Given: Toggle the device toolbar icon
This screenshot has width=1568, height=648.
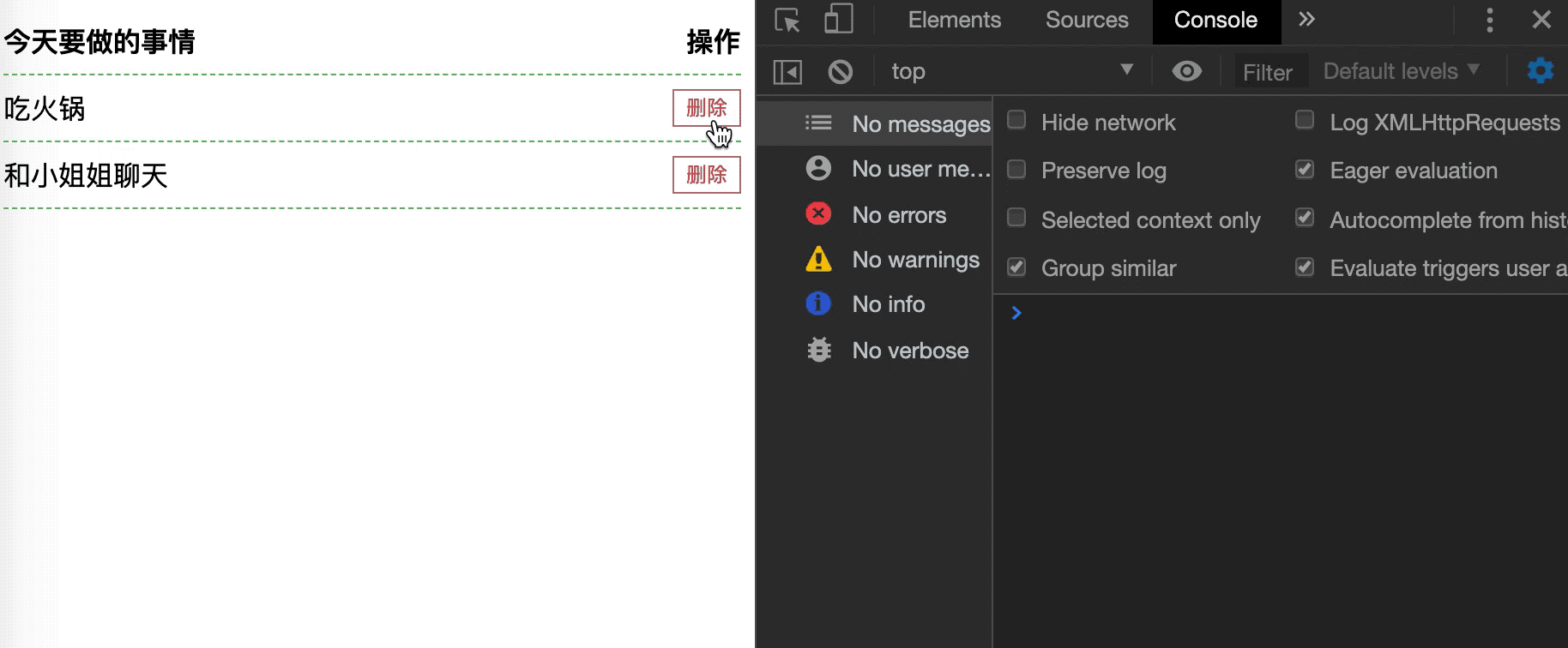Looking at the screenshot, I should (838, 20).
